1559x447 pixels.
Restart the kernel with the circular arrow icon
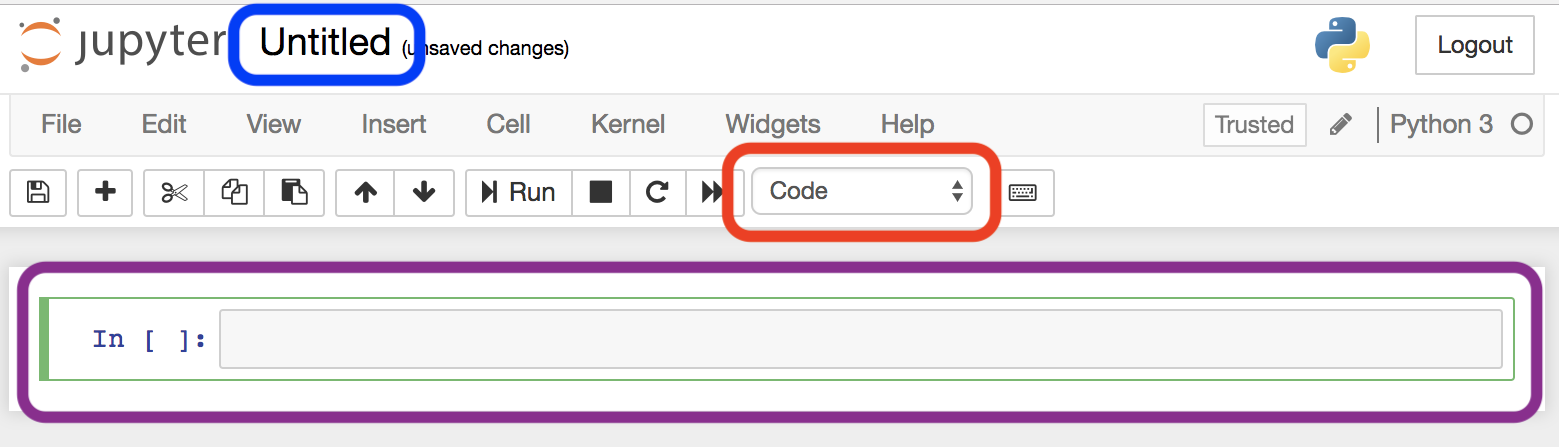[x=657, y=192]
